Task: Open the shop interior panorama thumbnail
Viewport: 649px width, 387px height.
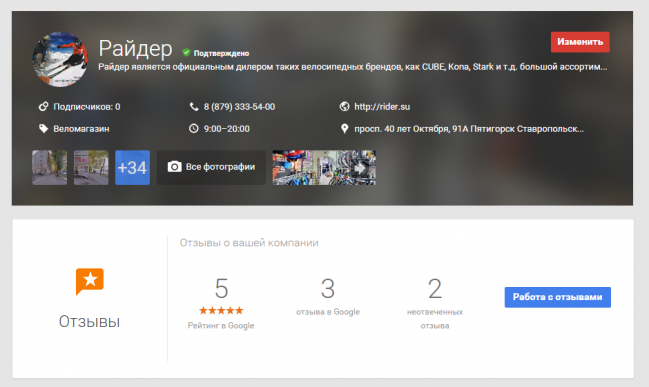Action: [324, 167]
